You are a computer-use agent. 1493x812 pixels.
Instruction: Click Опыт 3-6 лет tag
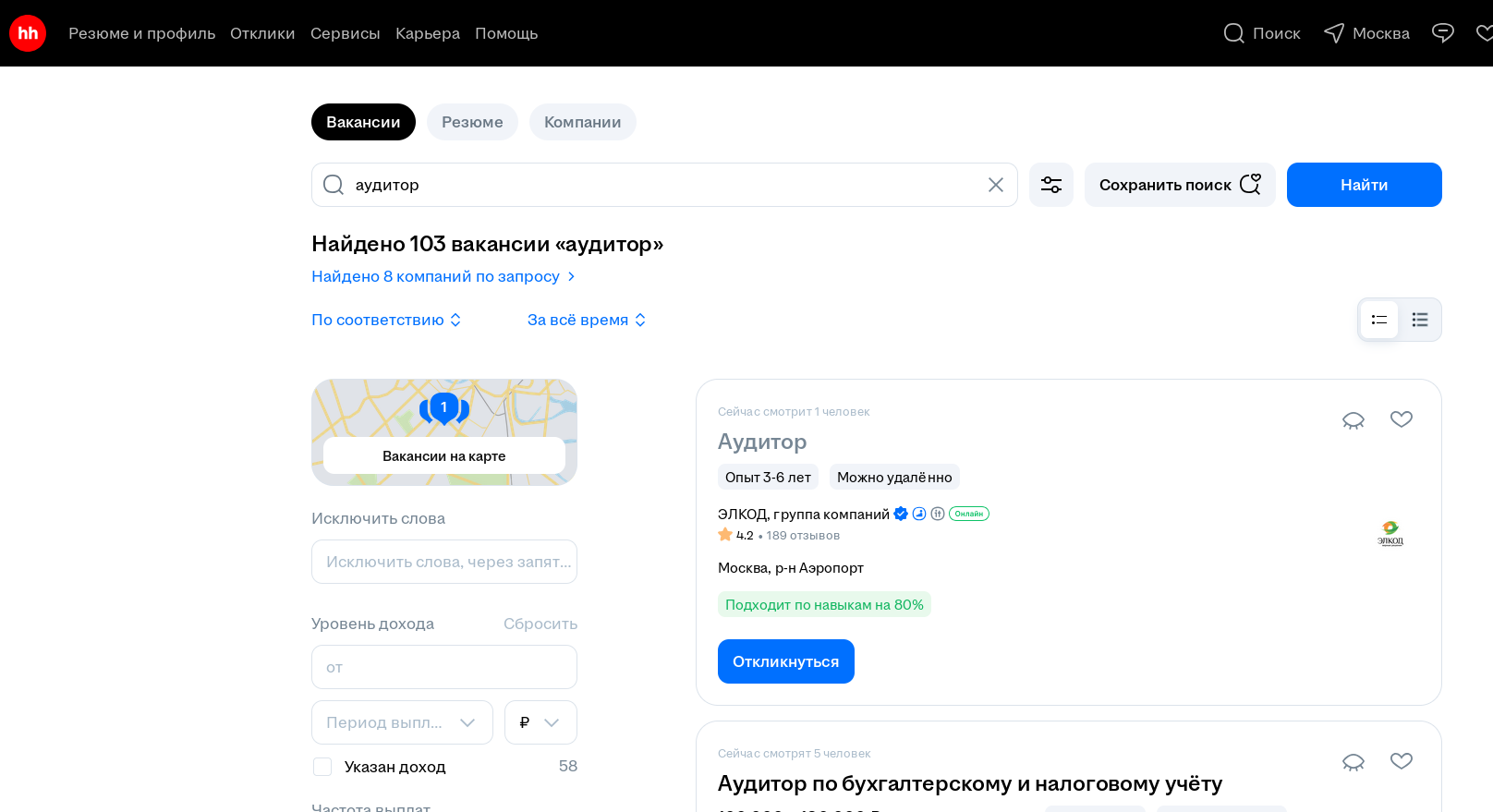[768, 477]
